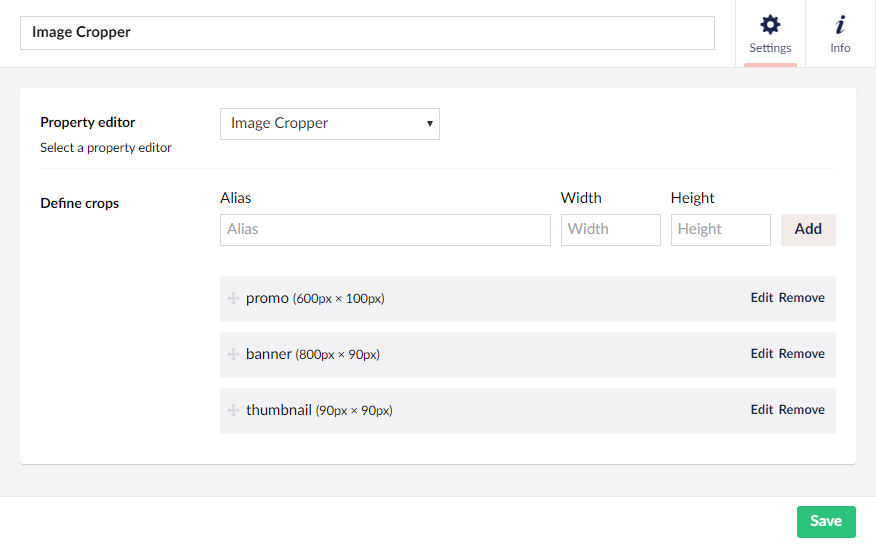876x546 pixels.
Task: Grab the move handle for thumbnail crop
Action: pyautogui.click(x=234, y=410)
